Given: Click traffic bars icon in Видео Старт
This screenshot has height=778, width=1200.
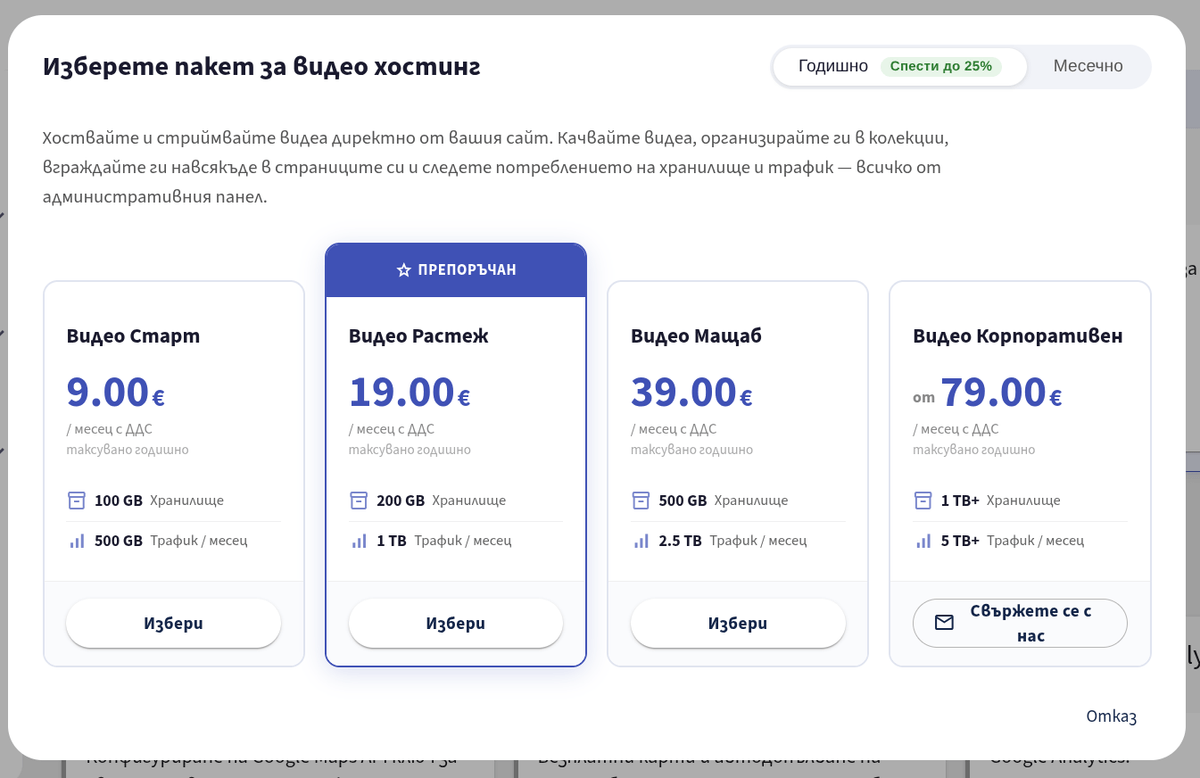Looking at the screenshot, I should point(76,541).
